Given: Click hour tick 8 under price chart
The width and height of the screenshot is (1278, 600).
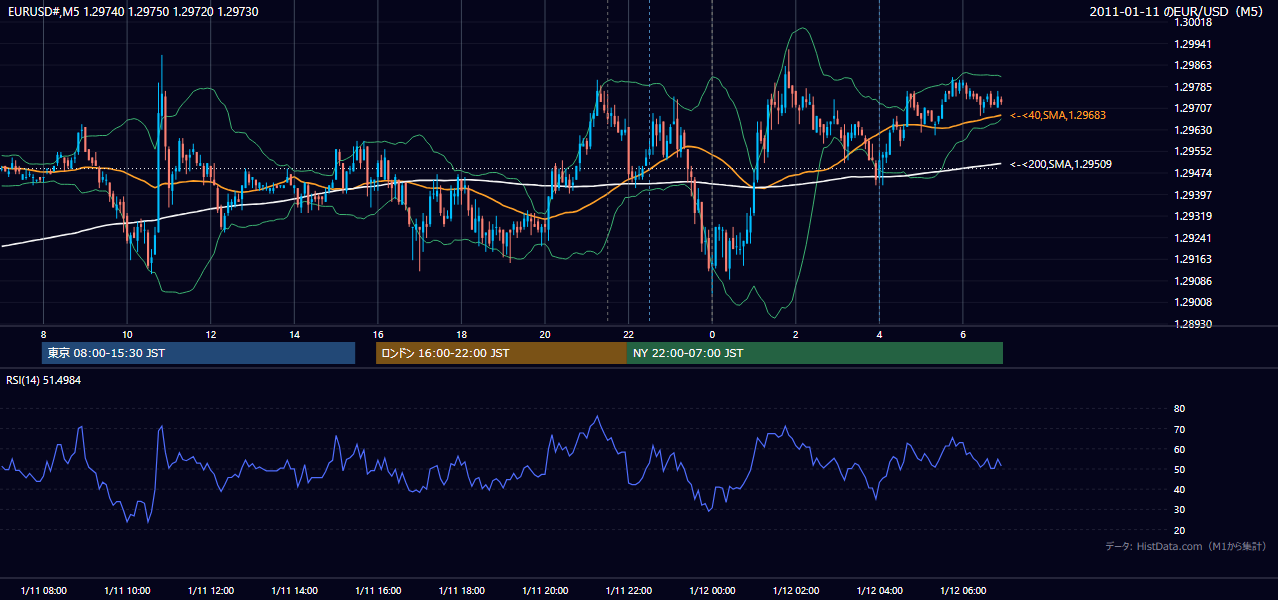Looking at the screenshot, I should pos(43,334).
